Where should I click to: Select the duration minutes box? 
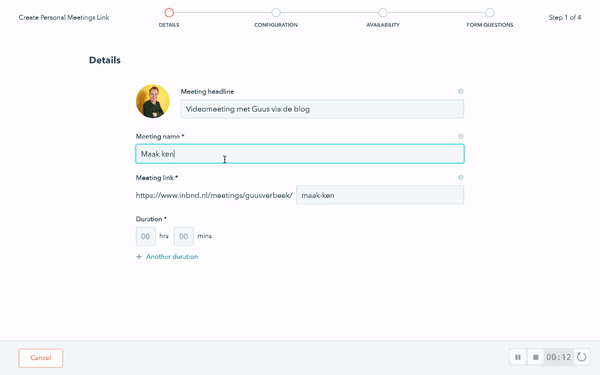click(x=184, y=236)
